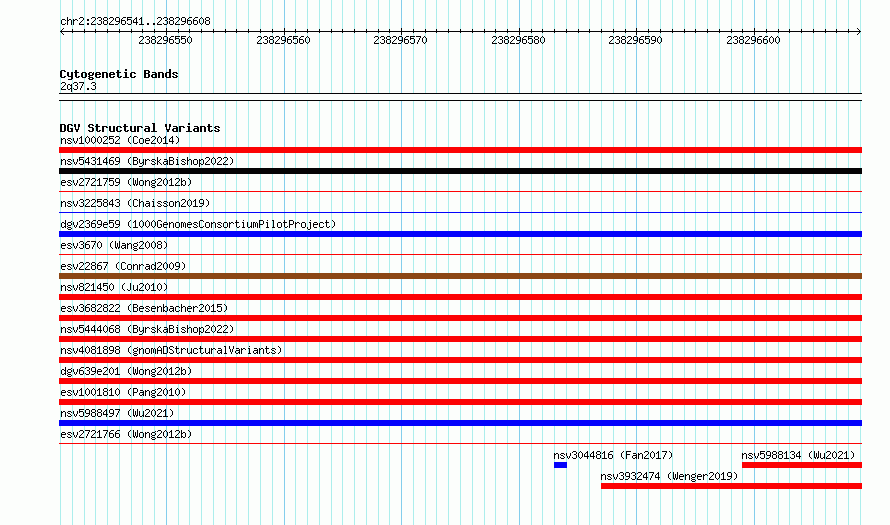
Task: Select the black nsv5431469 variant bar
Action: click(460, 171)
